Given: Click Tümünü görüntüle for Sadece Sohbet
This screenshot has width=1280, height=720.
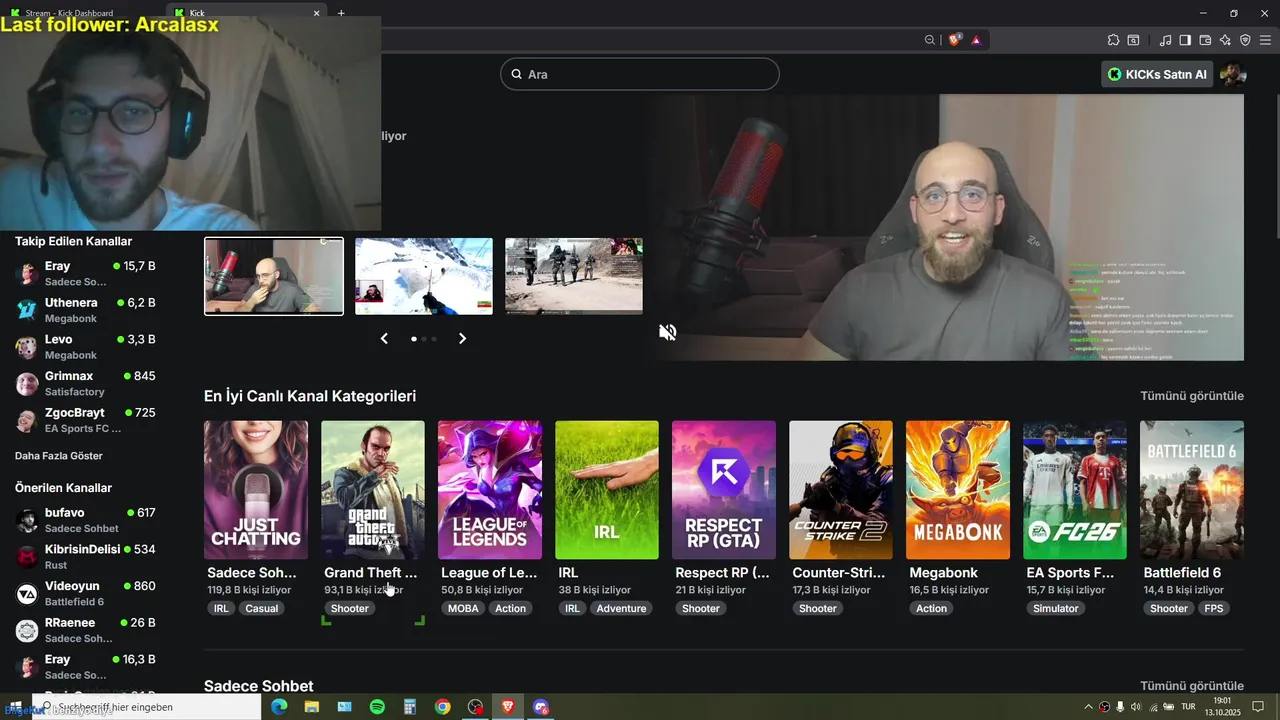Looking at the screenshot, I should pos(1192,686).
